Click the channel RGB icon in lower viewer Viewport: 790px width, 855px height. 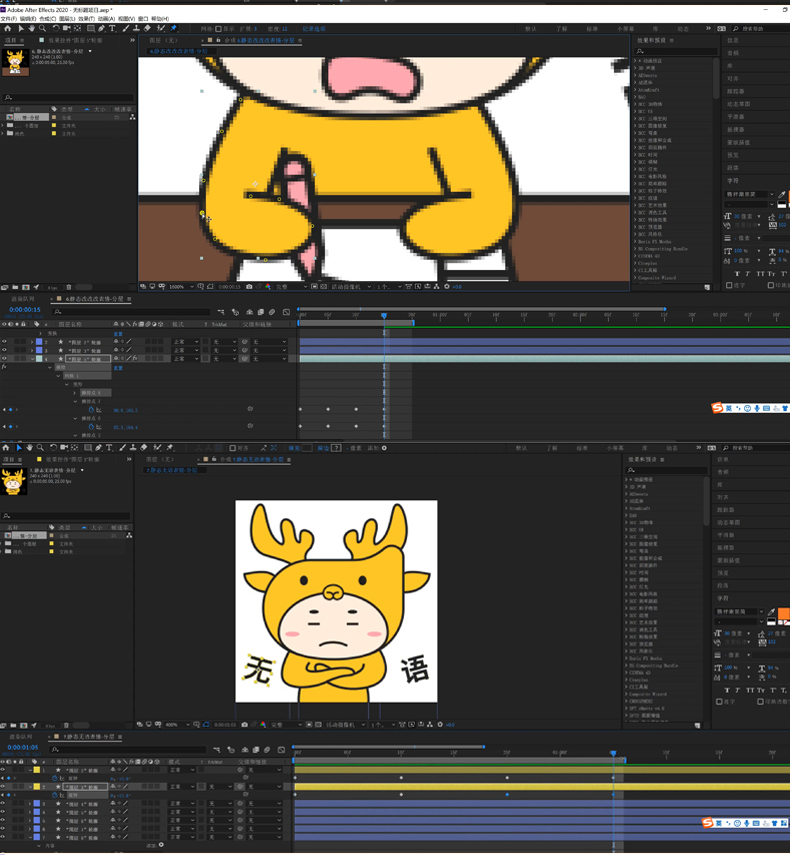pos(263,725)
